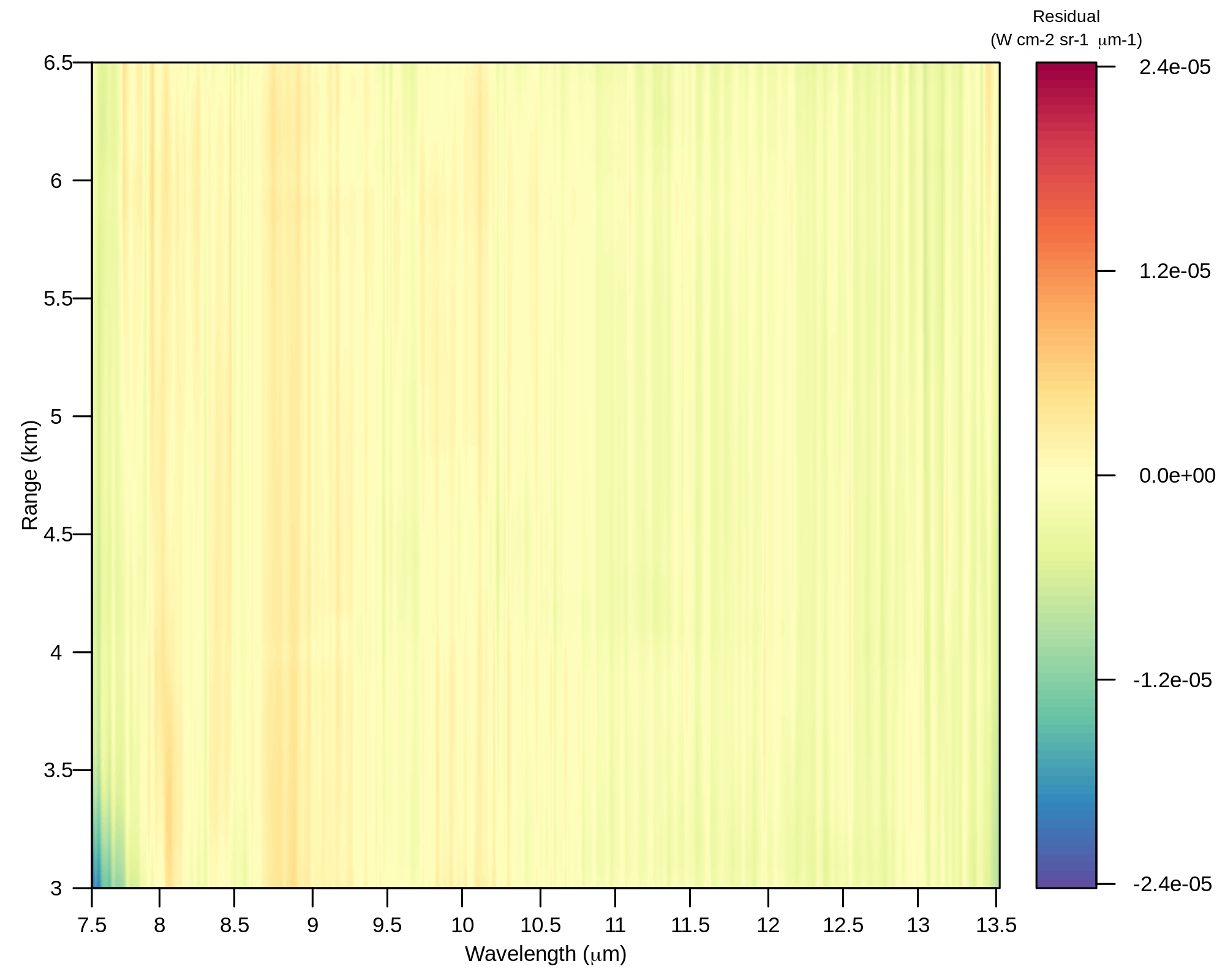1225x980 pixels.
Task: Click the 5 range tick label
Action: [x=56, y=417]
